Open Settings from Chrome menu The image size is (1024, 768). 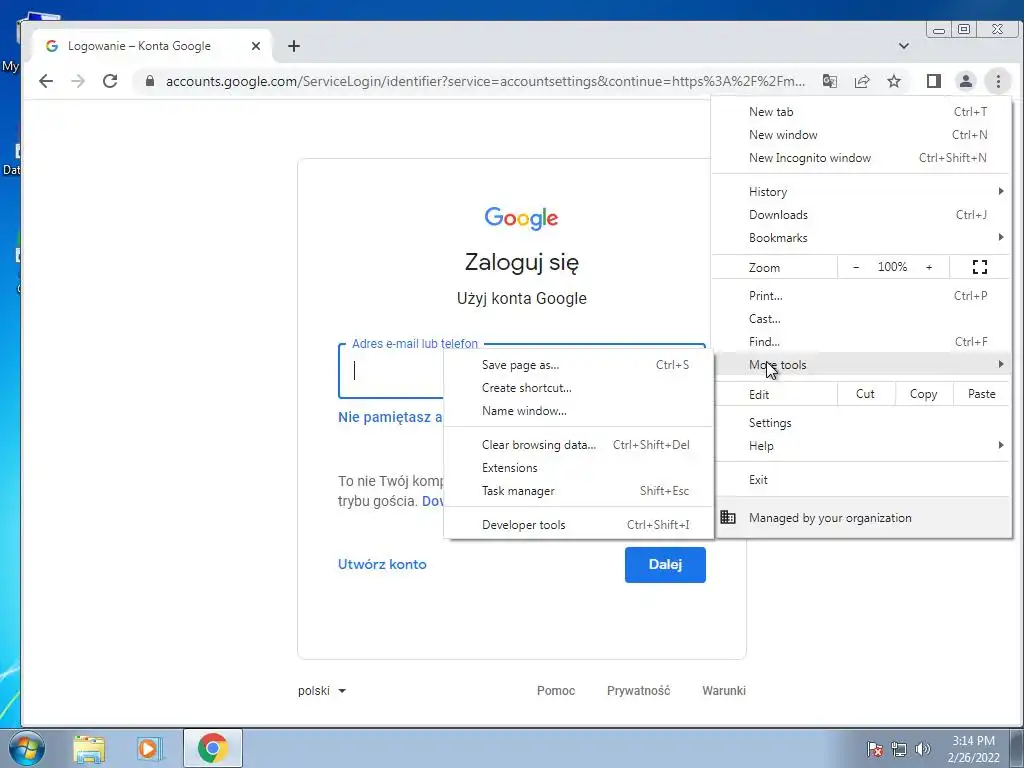861,423
